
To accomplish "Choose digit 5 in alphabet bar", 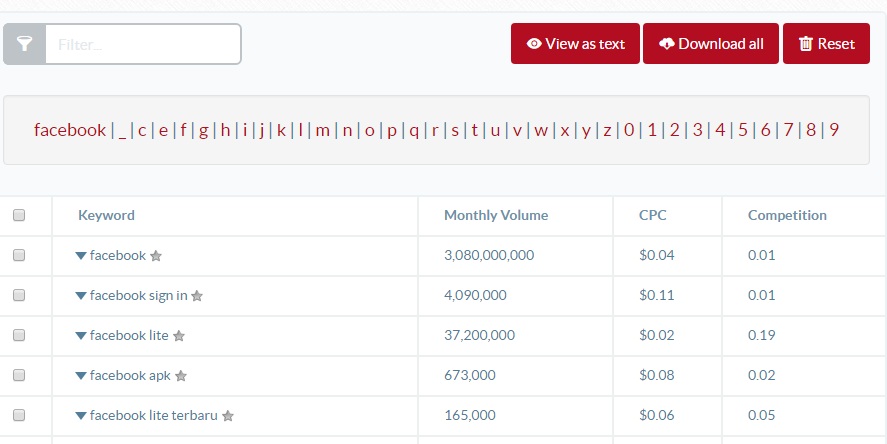I will [743, 130].
